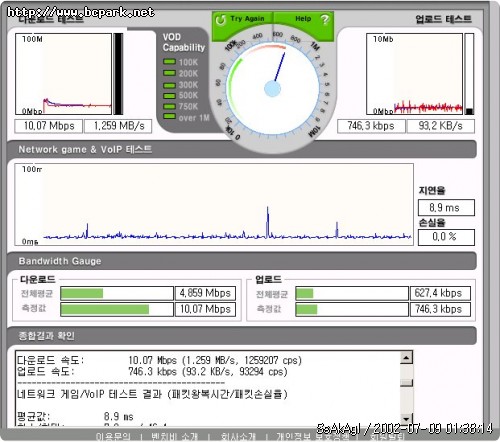This screenshot has width=500, height=442.
Task: Click the upload test speed graph
Action: (x=414, y=74)
